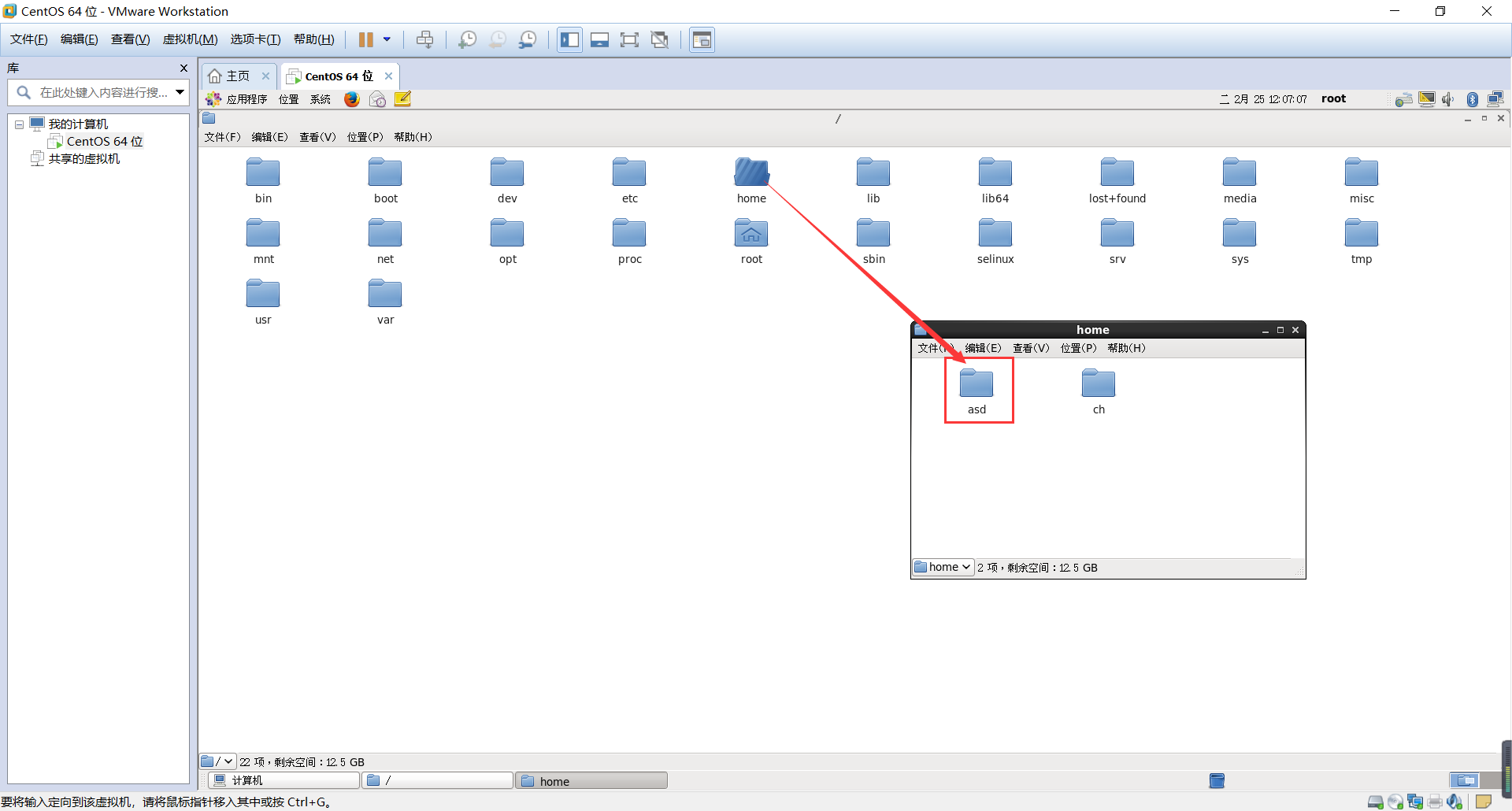Select the usr folder icon
This screenshot has width=1512, height=811.
click(263, 302)
